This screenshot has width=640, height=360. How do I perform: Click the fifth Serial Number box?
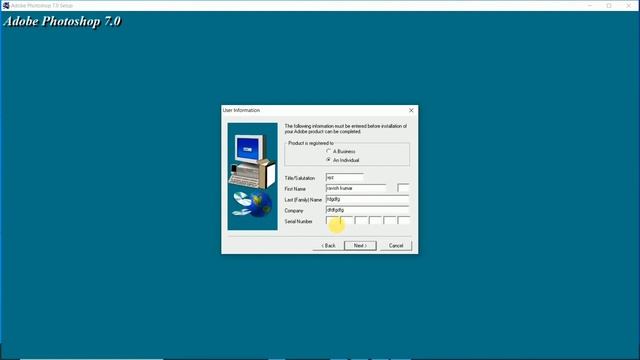pyautogui.click(x=390, y=220)
